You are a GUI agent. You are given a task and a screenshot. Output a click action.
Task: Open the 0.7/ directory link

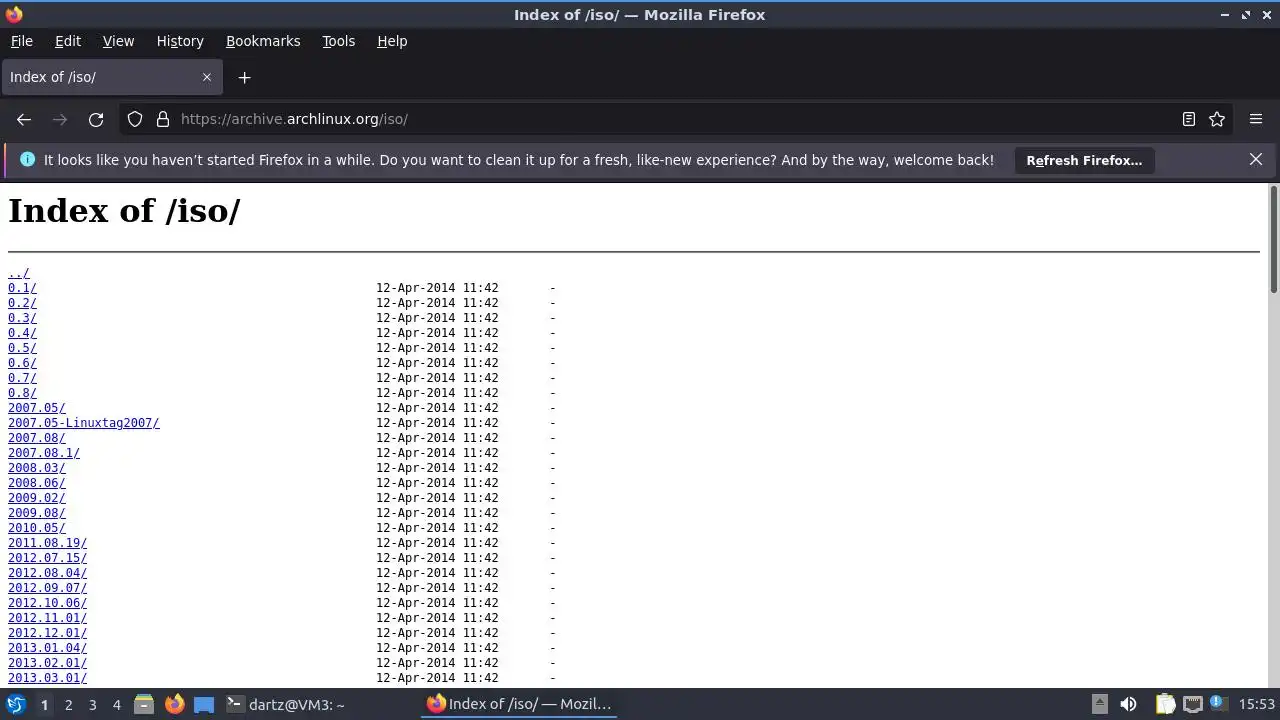(x=22, y=378)
